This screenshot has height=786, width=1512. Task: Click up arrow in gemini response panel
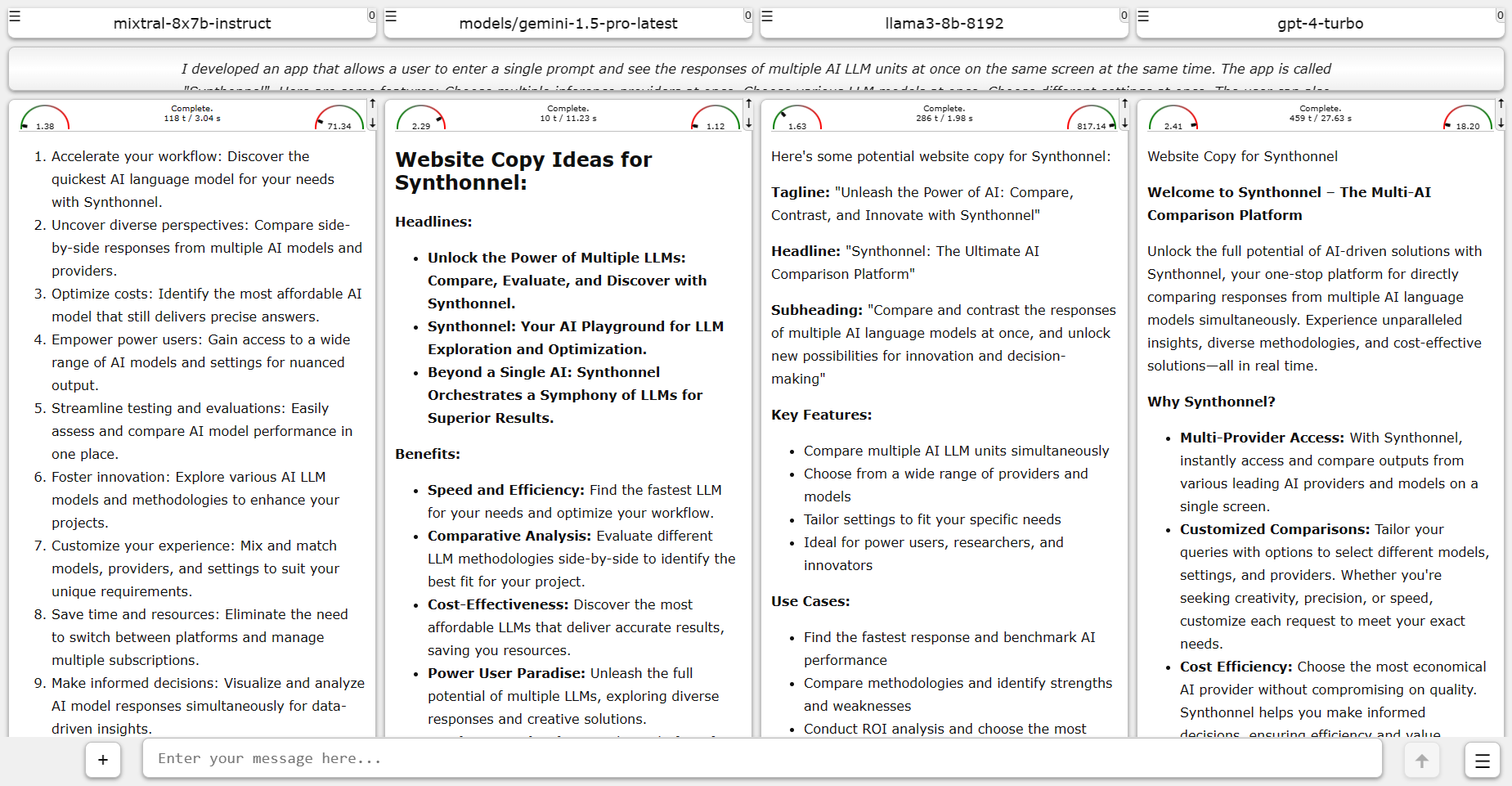748,104
